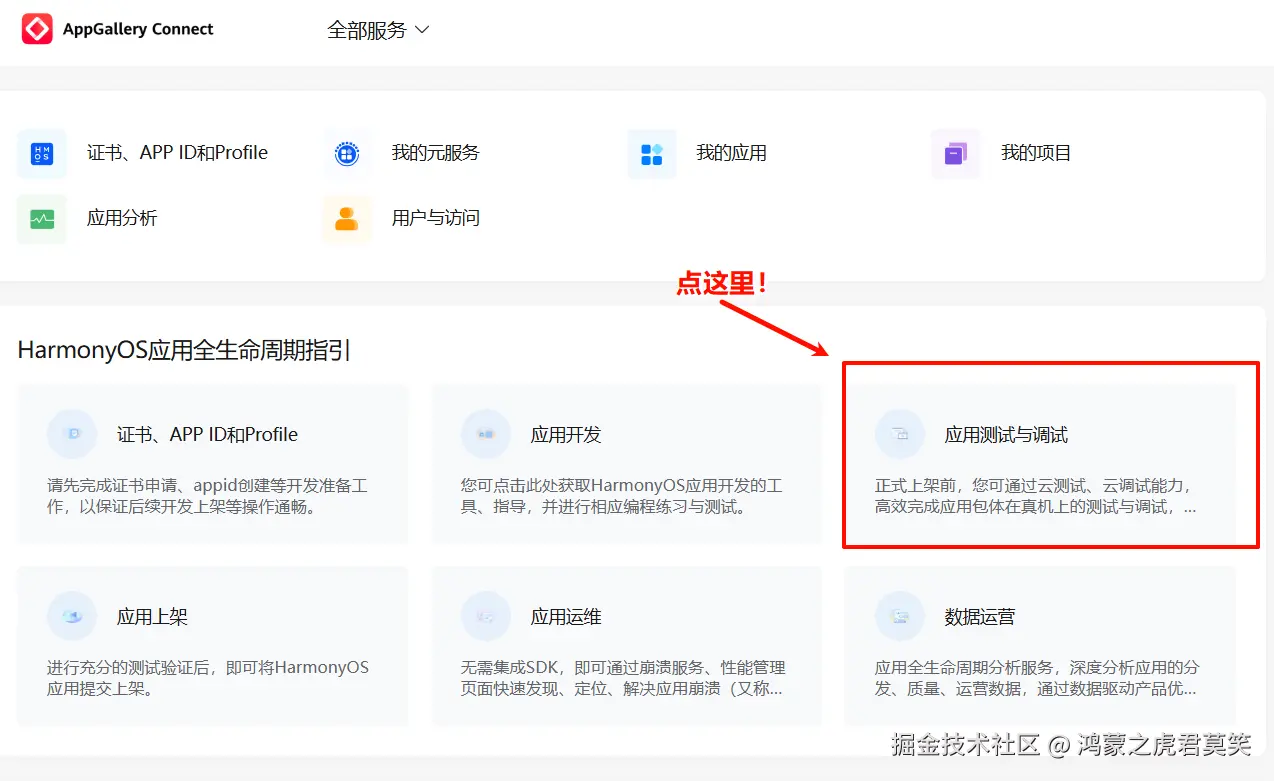This screenshot has height=781, width=1274.
Task: Open the 应用上架 card title
Action: pos(152,617)
